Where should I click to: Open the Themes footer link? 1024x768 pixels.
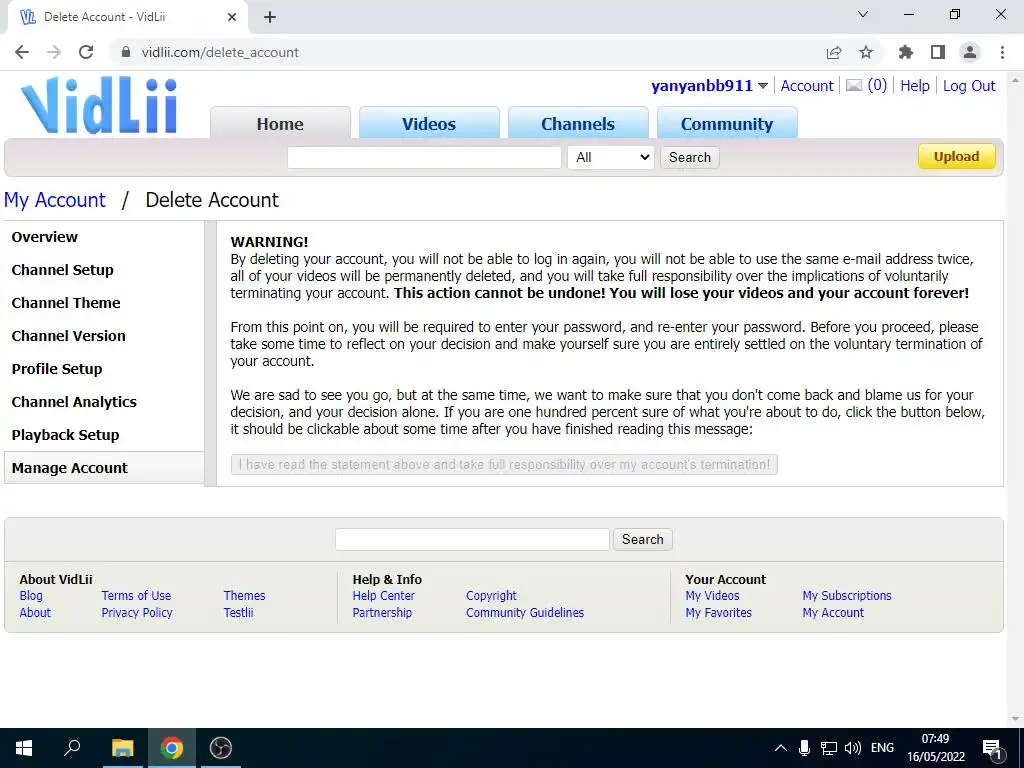[x=244, y=596]
